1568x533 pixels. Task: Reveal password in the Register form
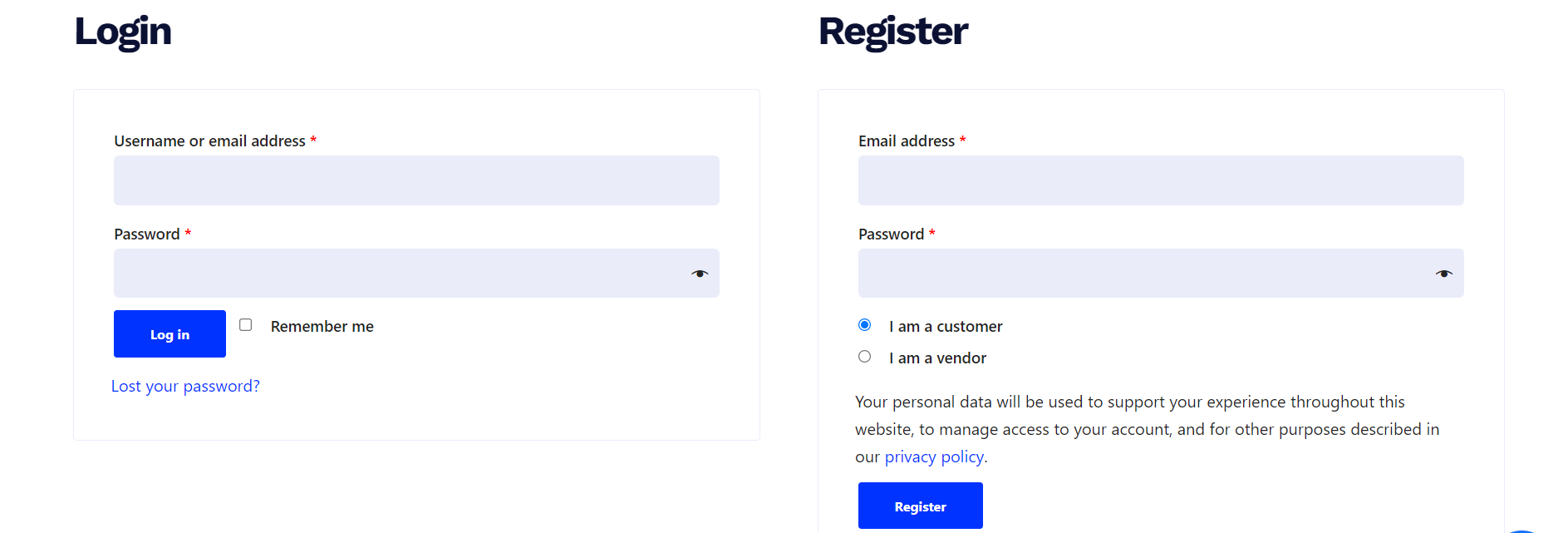tap(1444, 274)
